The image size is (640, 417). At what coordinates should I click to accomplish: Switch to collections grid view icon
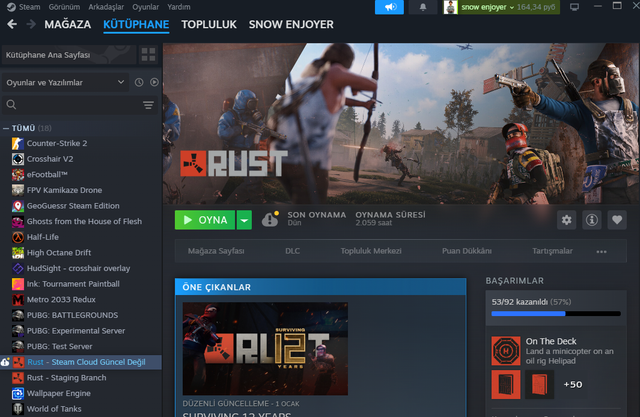148,55
